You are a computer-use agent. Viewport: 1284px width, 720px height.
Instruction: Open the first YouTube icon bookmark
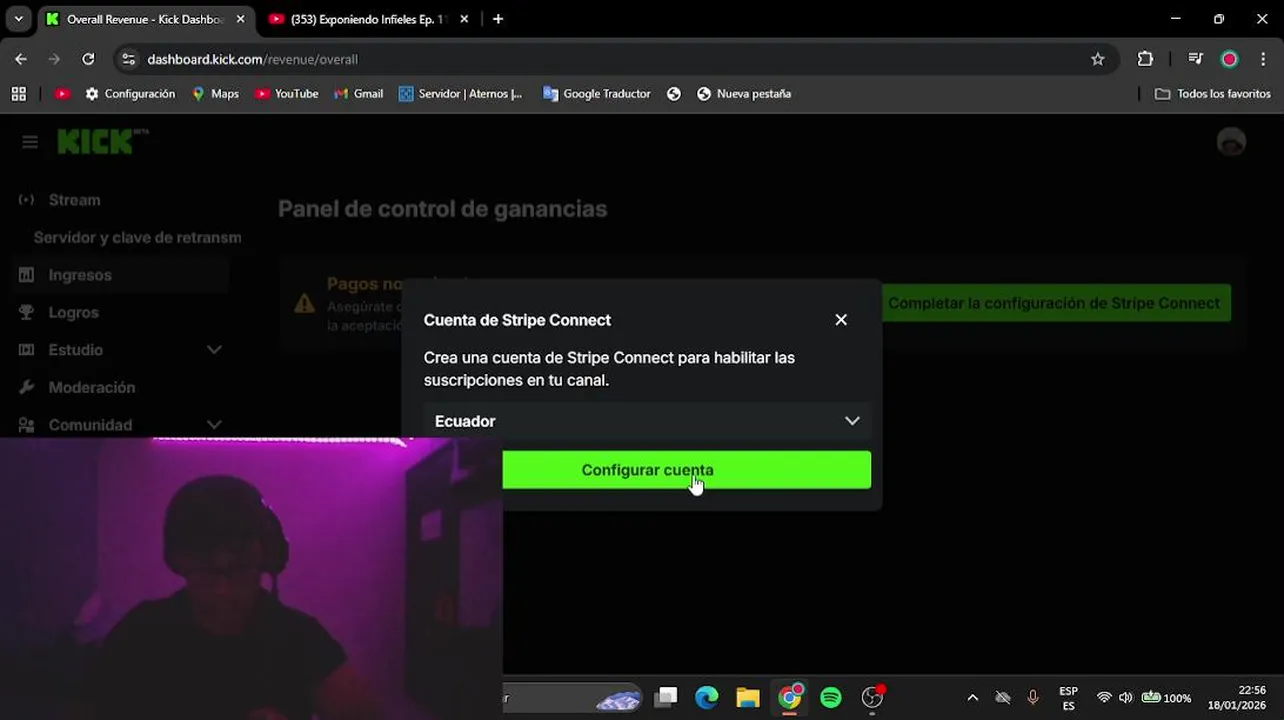click(x=62, y=94)
